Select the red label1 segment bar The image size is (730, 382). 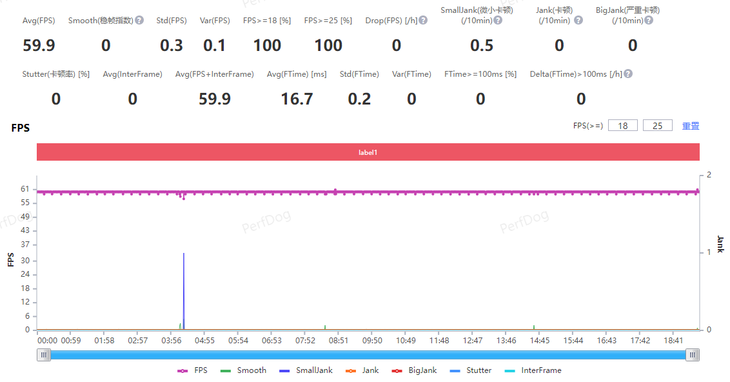(x=368, y=152)
